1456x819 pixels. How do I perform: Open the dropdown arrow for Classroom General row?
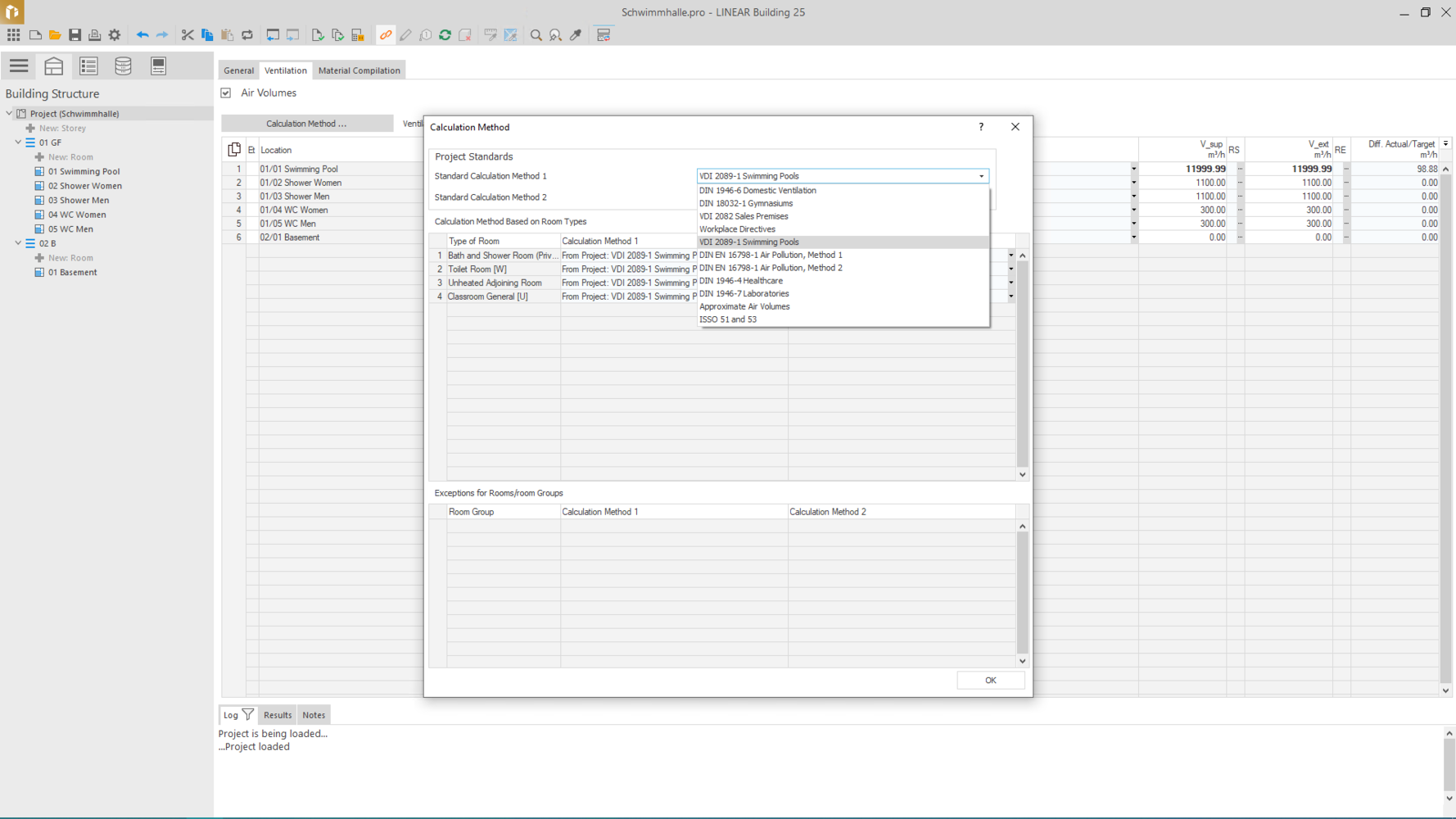point(1011,296)
